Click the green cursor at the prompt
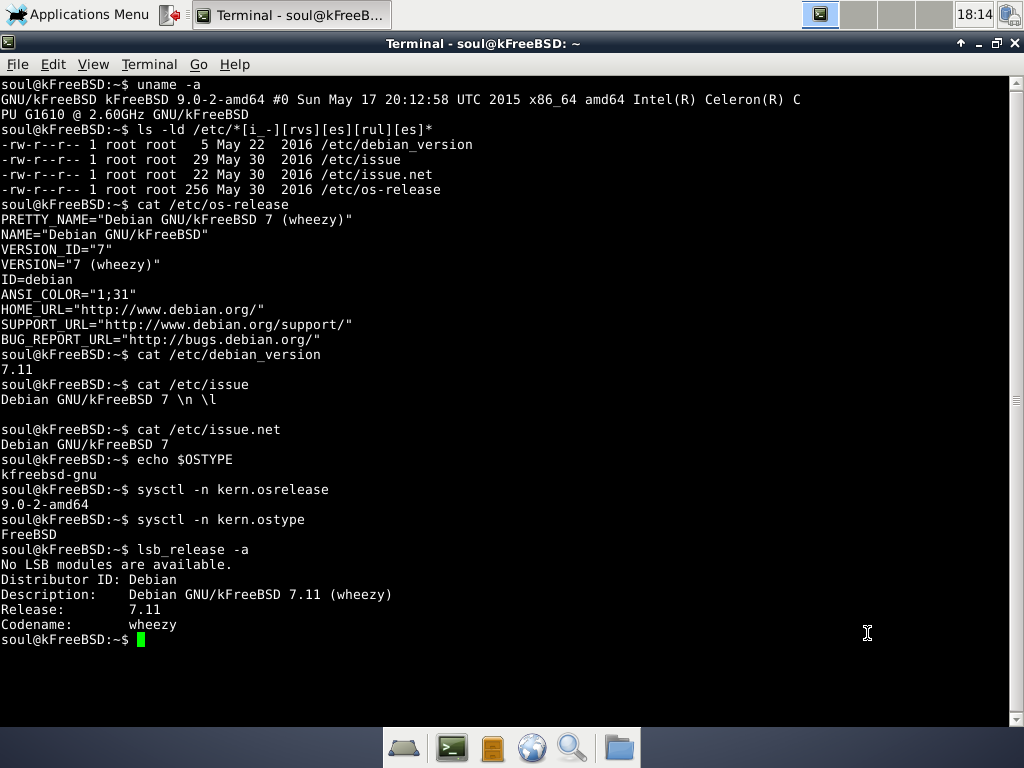Viewport: 1024px width, 768px height. pyautogui.click(x=141, y=641)
